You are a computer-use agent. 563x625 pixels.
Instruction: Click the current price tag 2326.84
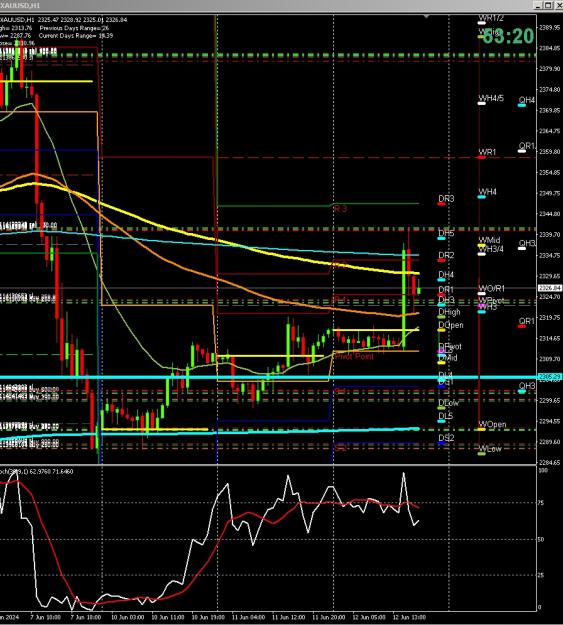(550, 288)
